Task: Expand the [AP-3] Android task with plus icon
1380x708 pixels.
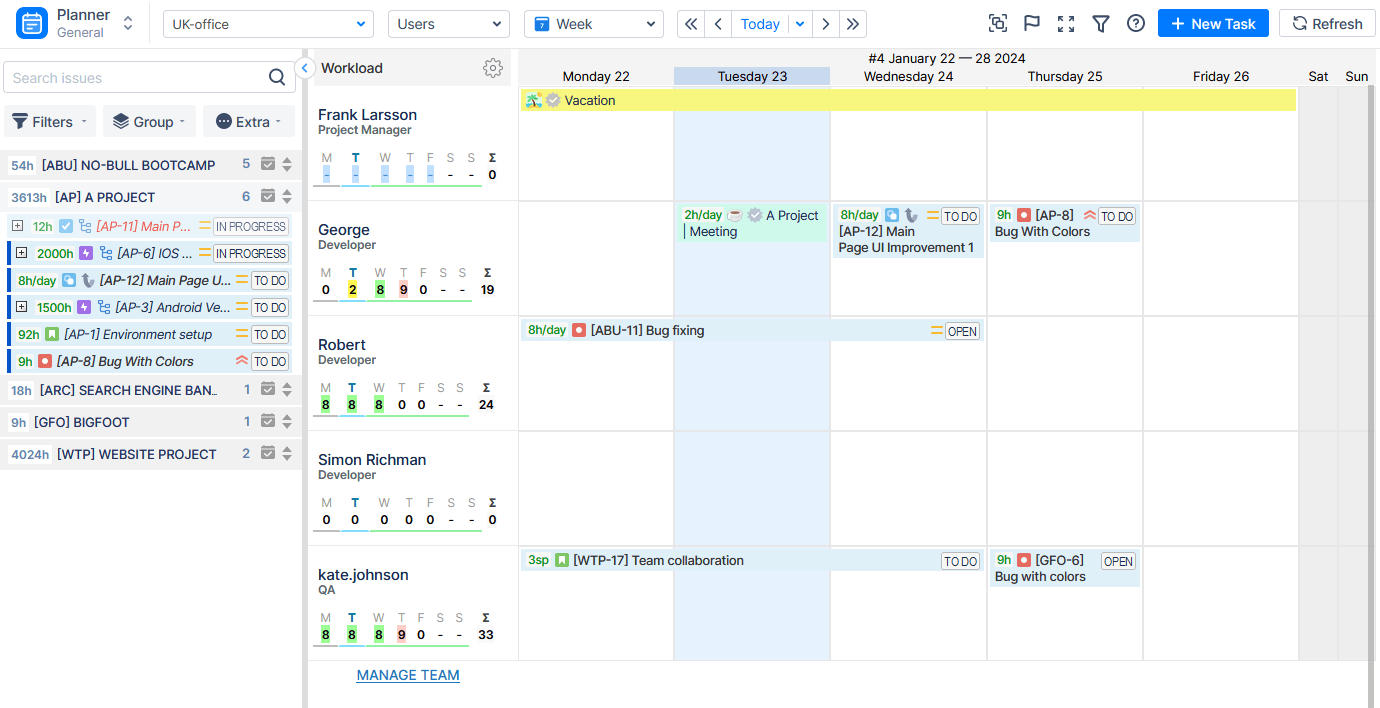Action: pos(22,307)
